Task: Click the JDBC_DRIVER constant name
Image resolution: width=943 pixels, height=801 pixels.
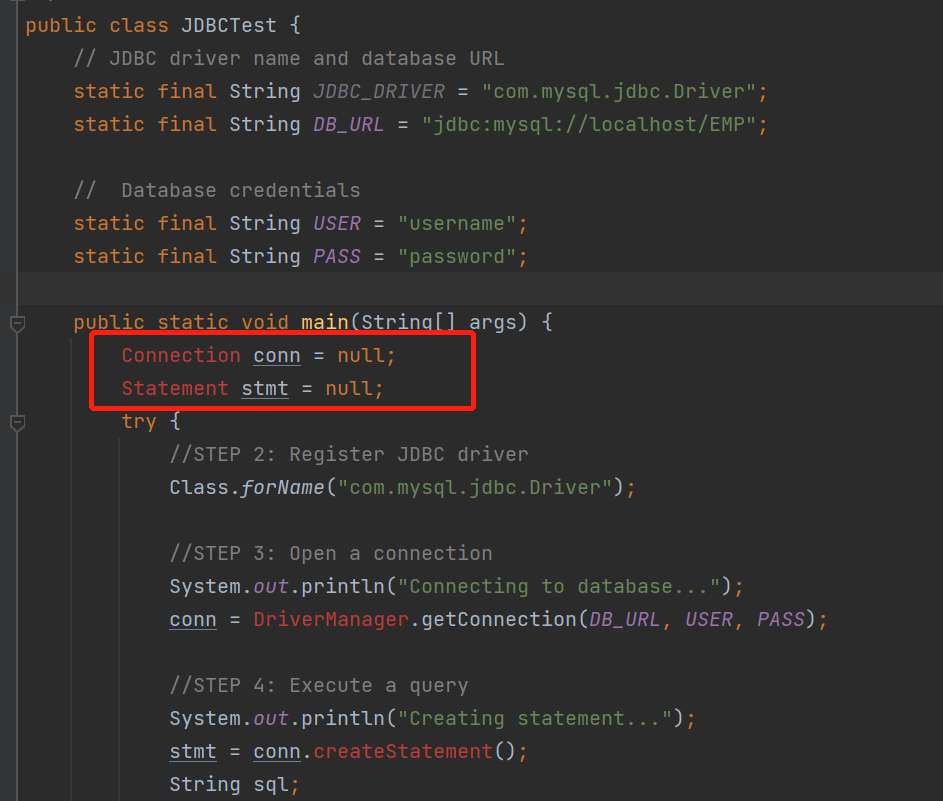Action: pos(378,91)
